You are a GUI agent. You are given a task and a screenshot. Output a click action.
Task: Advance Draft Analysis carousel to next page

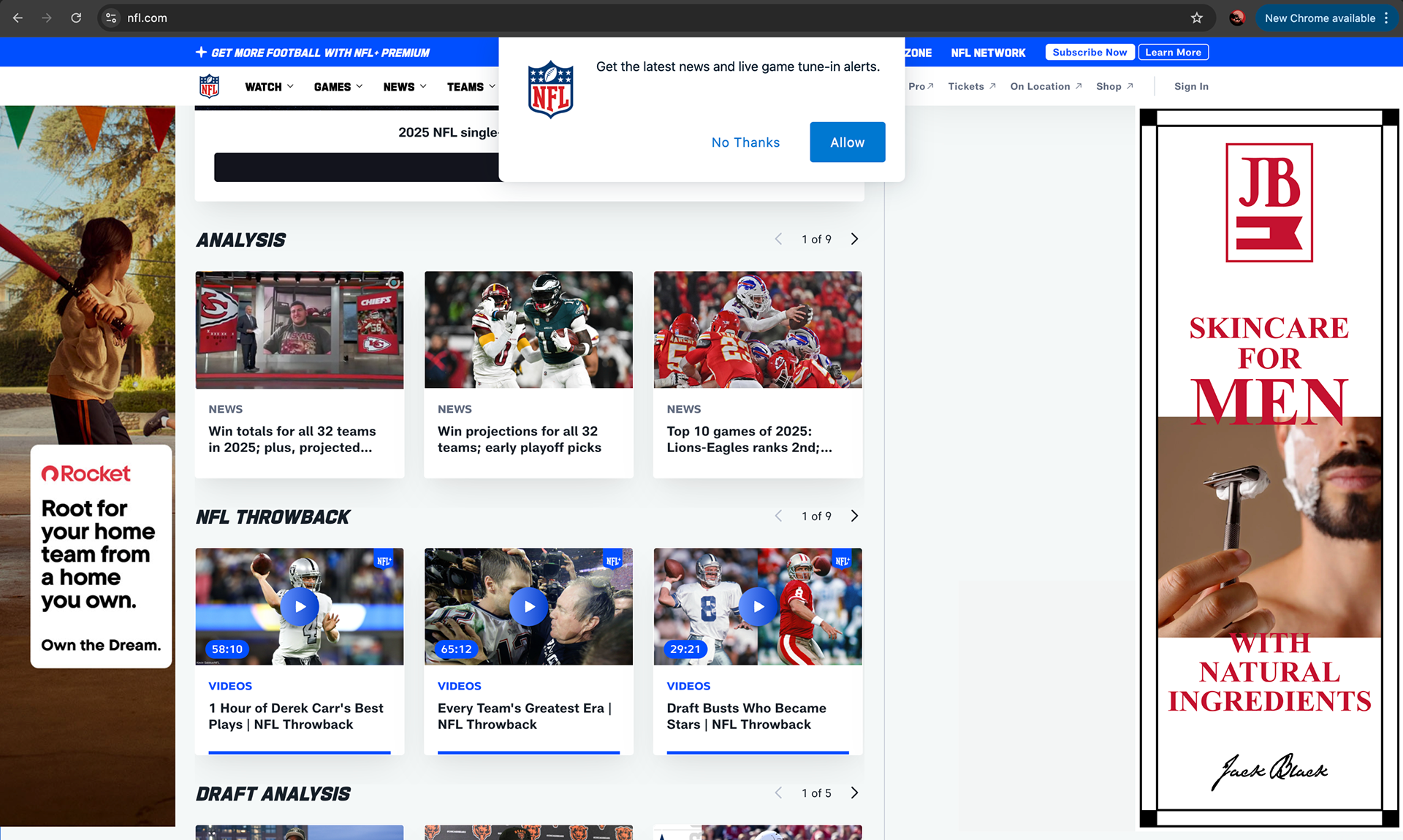point(854,793)
